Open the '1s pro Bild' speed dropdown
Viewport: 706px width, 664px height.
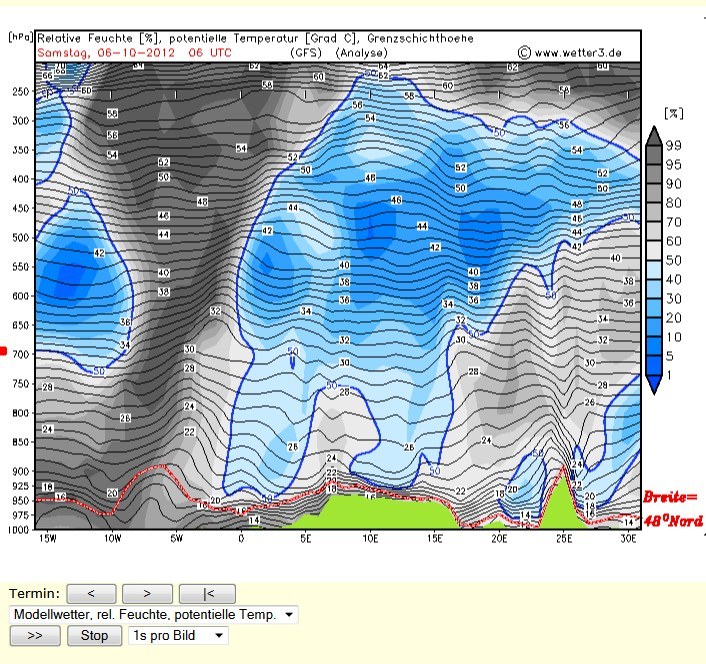click(x=178, y=635)
